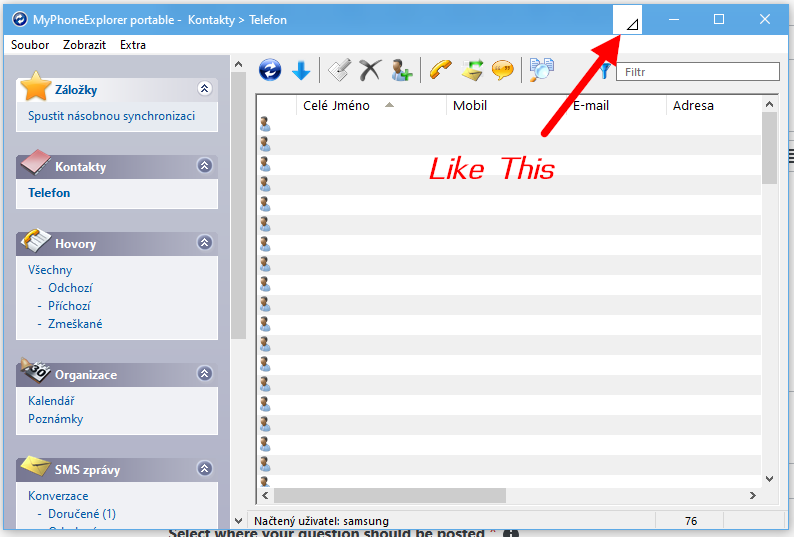Click the contact list scroll-down arrow
The height and width of the screenshot is (537, 794).
[x=770, y=479]
